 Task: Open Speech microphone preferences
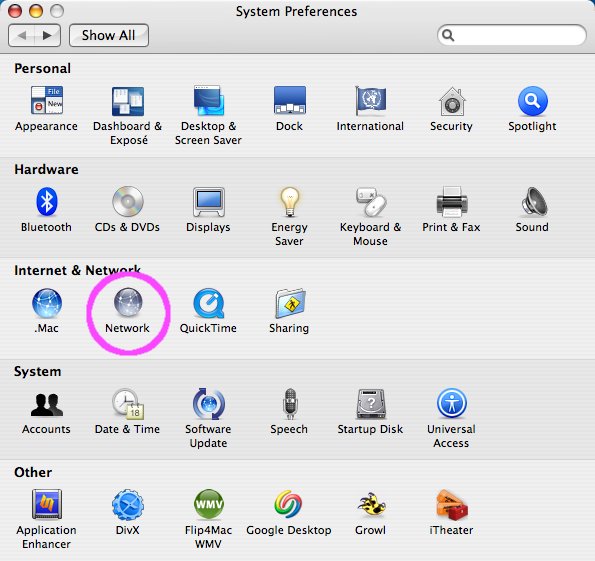click(x=290, y=403)
